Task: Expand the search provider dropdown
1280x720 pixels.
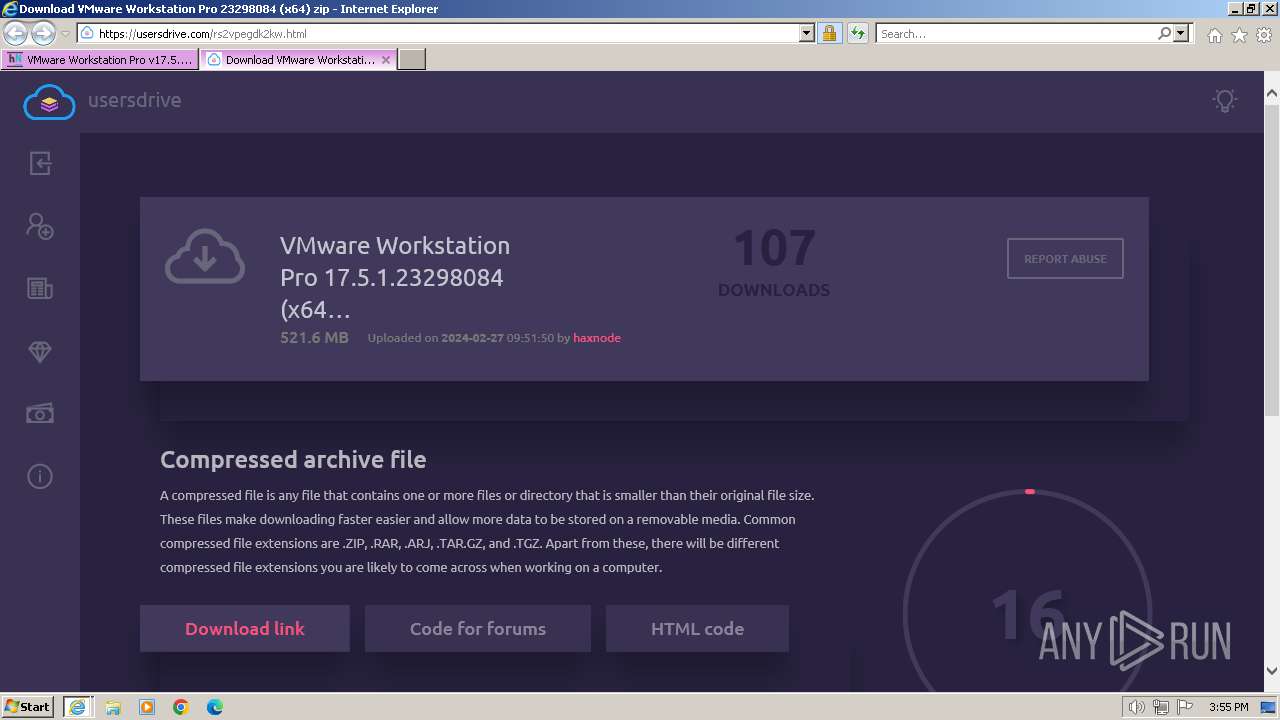Action: [x=1181, y=33]
